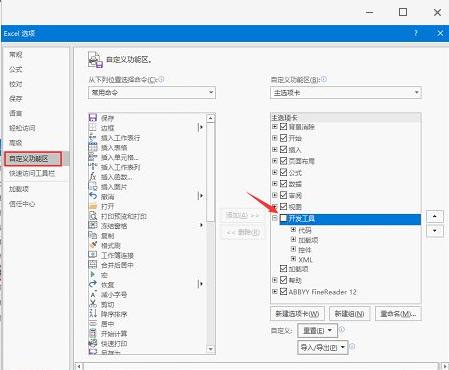Image resolution: width=449 pixels, height=370 pixels.
Task: Uncheck the 帮助 (Help) tab checkbox
Action: point(283,280)
